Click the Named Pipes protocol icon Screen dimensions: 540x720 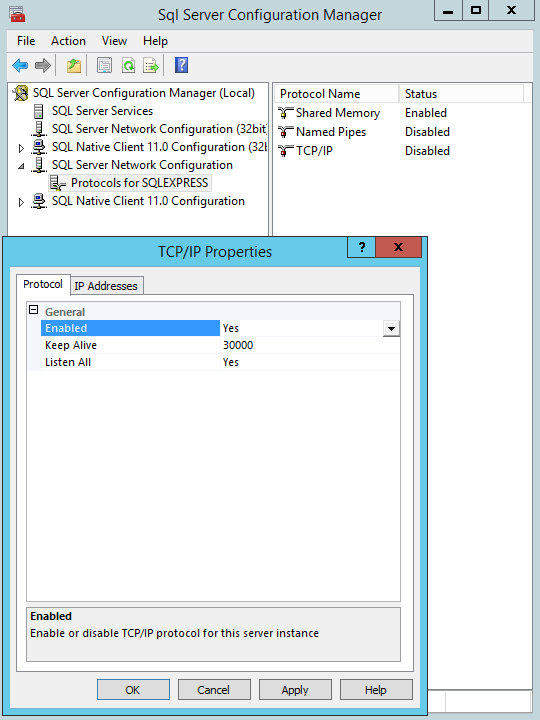click(x=285, y=132)
